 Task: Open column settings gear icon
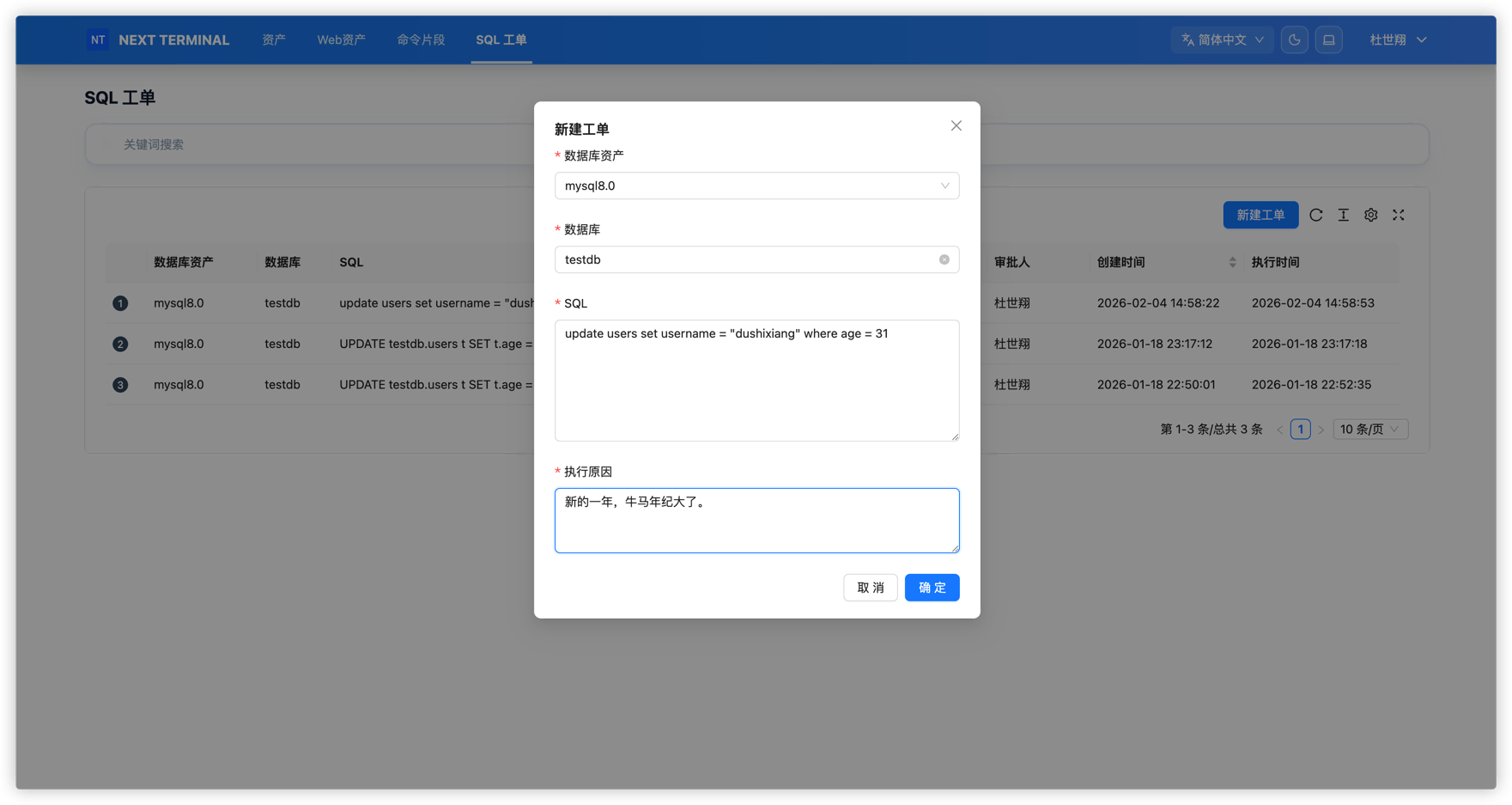[x=1370, y=215]
